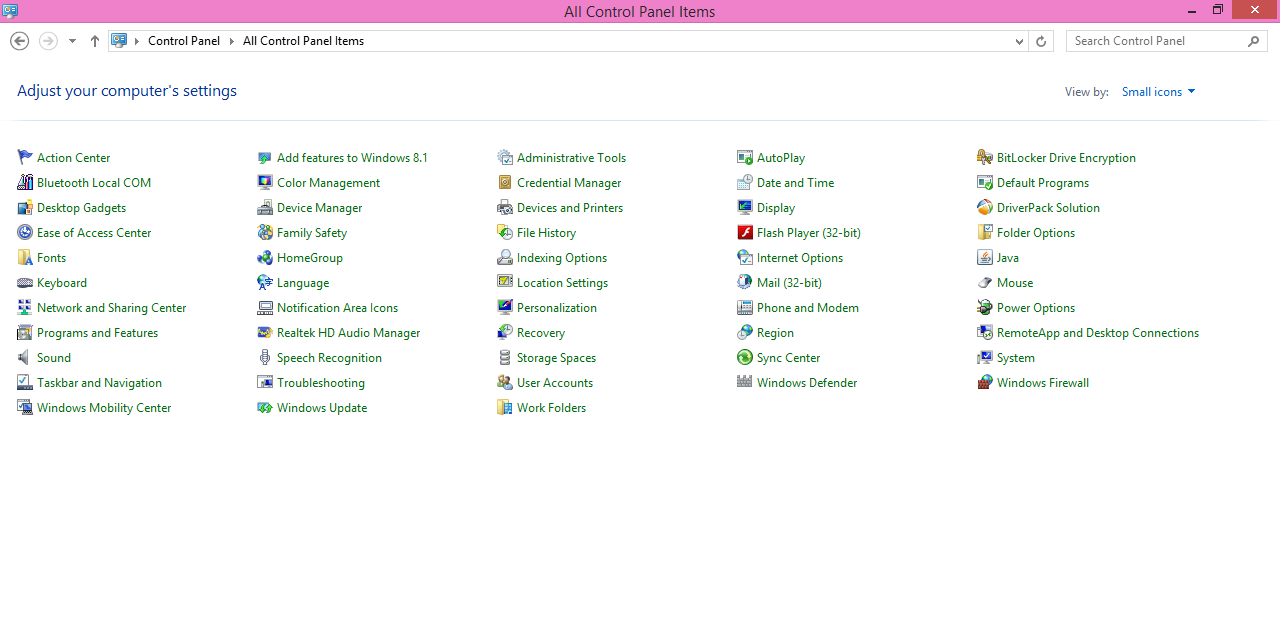
Task: Open the Java coffee cup icon
Action: (985, 257)
